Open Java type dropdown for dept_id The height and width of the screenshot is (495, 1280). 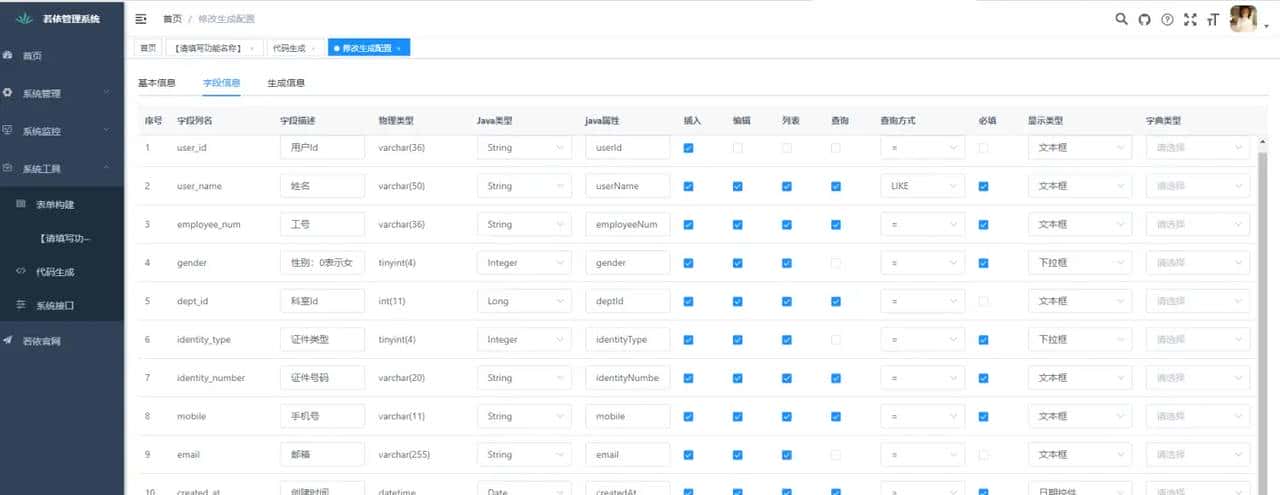(x=524, y=301)
